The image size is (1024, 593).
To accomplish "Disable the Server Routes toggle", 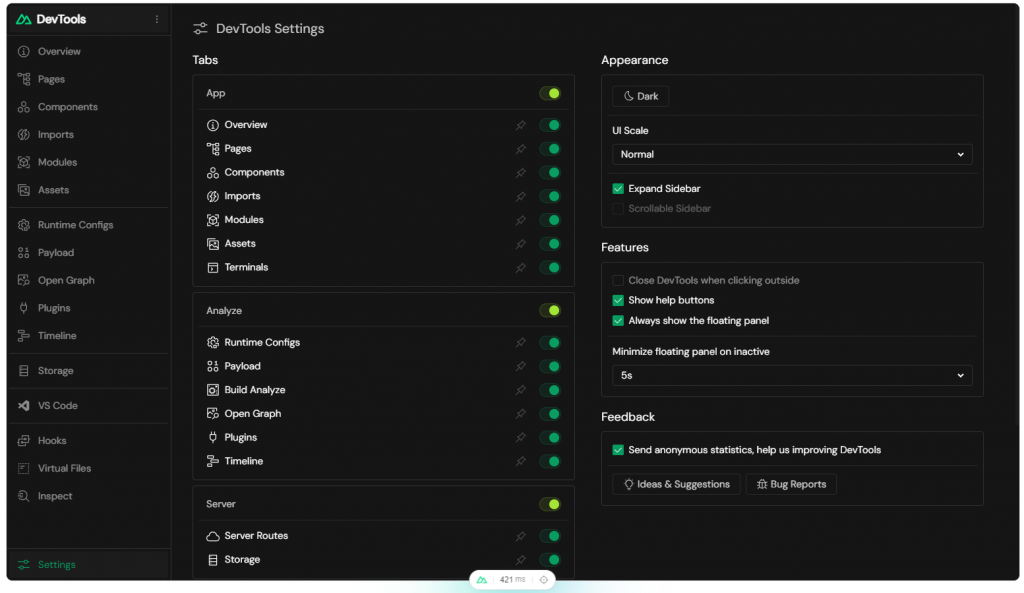I will click(550, 536).
